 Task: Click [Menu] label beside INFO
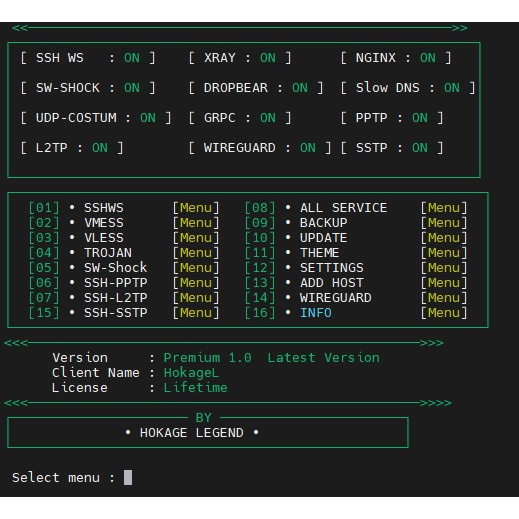pos(444,313)
